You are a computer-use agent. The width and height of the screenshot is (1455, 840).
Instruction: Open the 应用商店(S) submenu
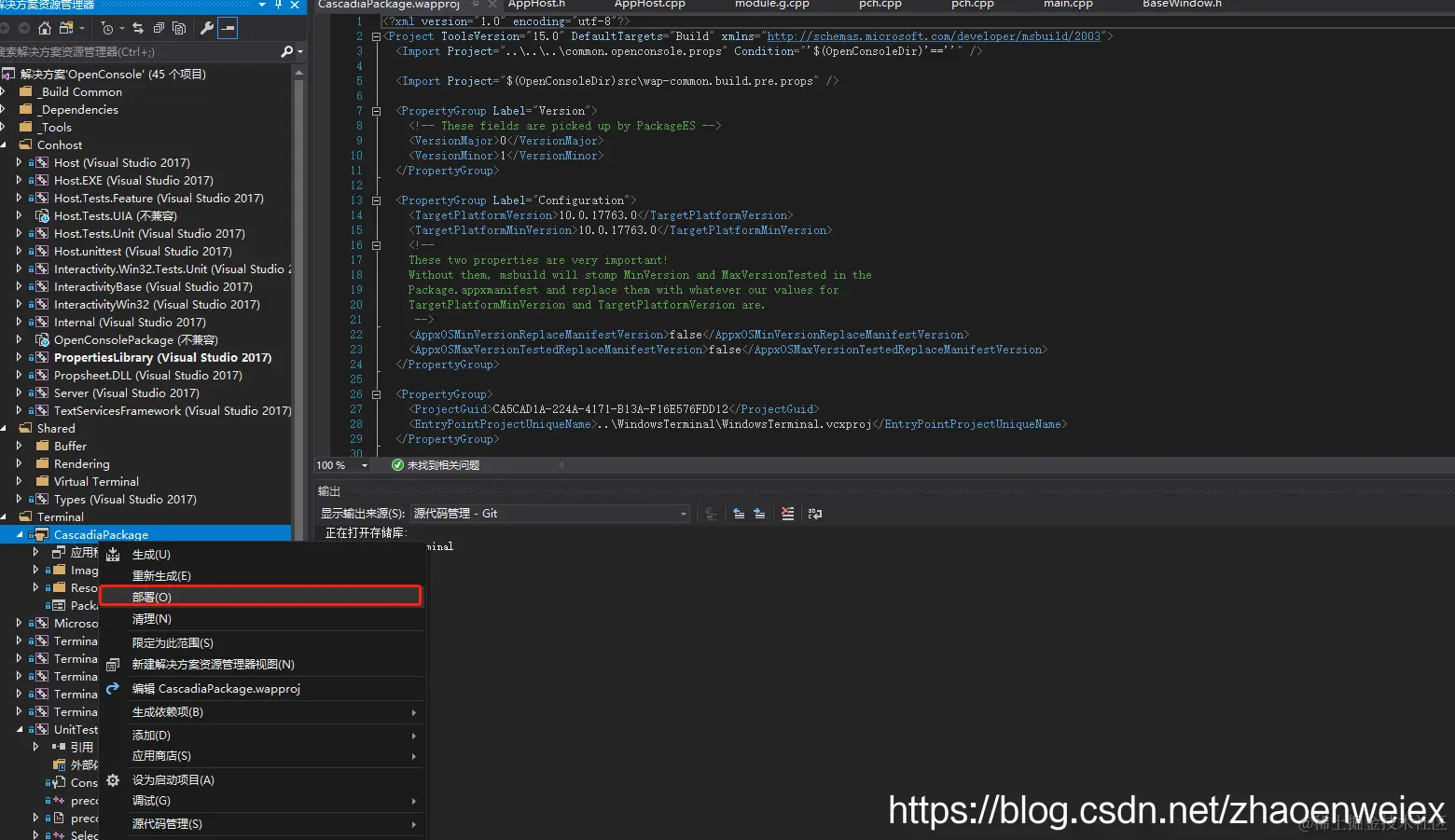(261, 756)
